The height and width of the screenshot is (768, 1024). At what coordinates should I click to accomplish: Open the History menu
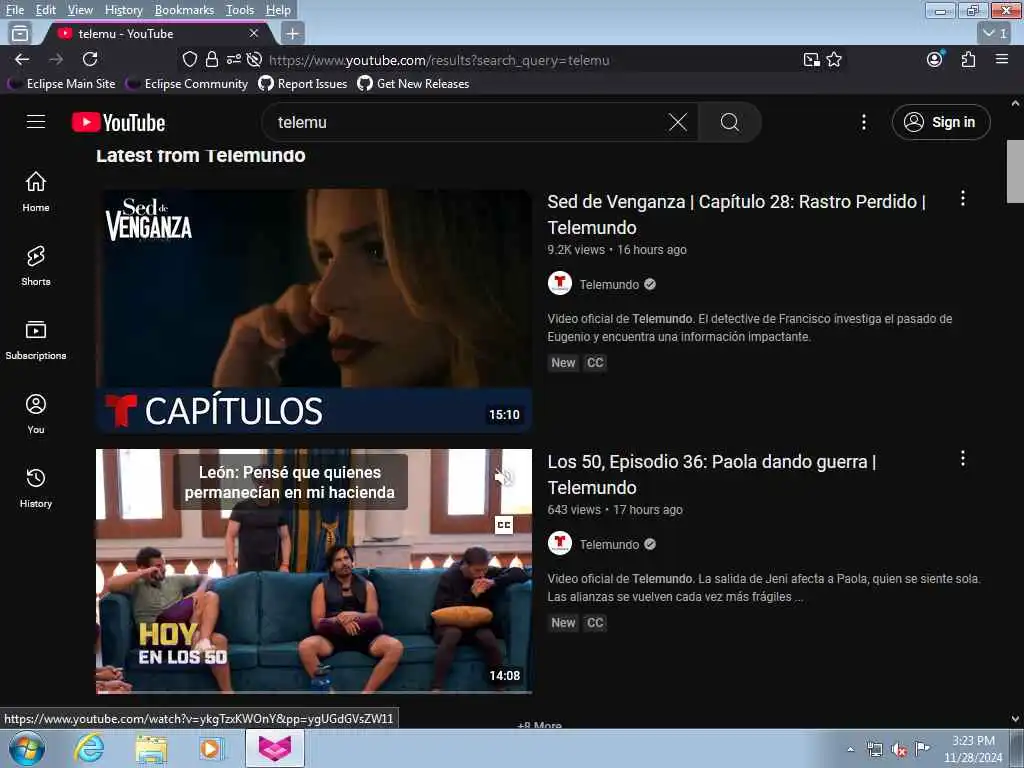[x=123, y=10]
